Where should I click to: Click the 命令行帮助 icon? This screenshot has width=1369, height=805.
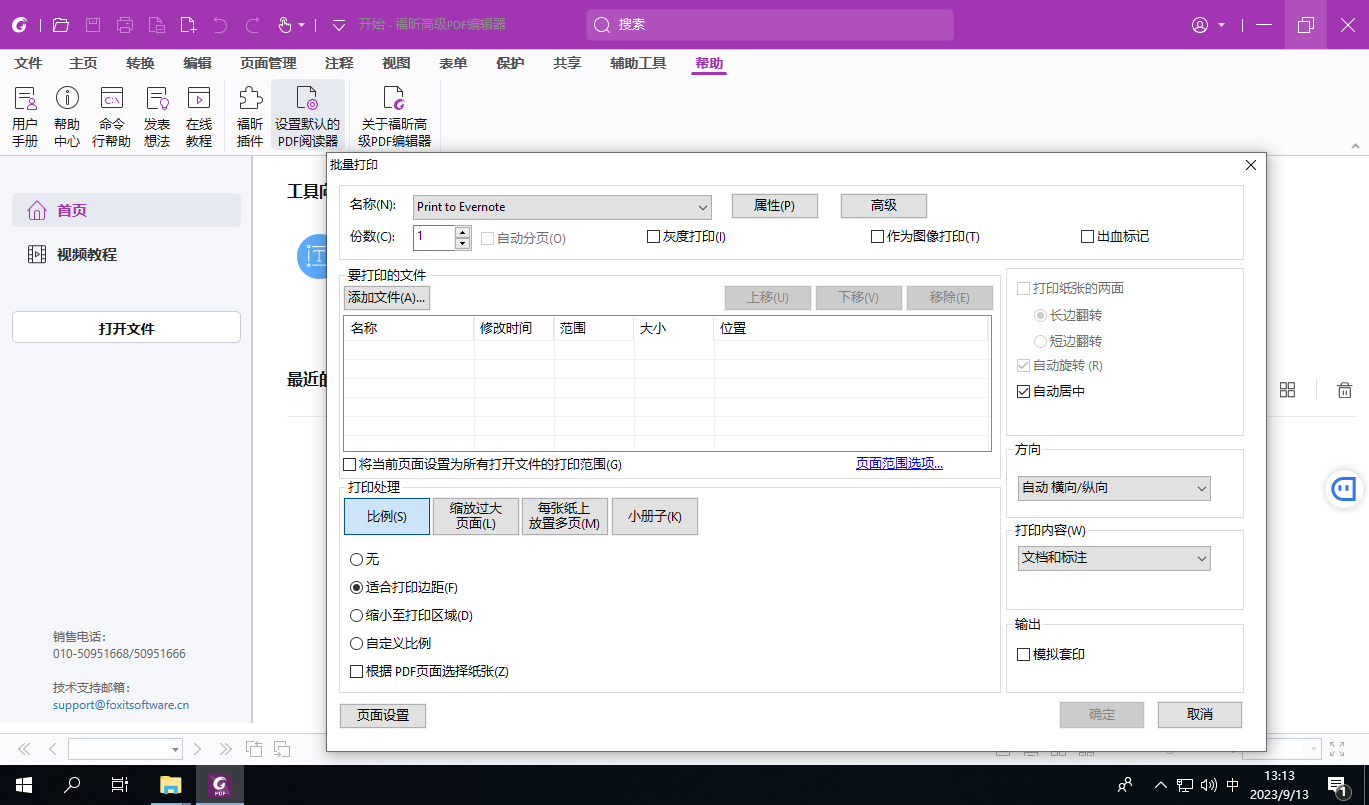(x=111, y=110)
